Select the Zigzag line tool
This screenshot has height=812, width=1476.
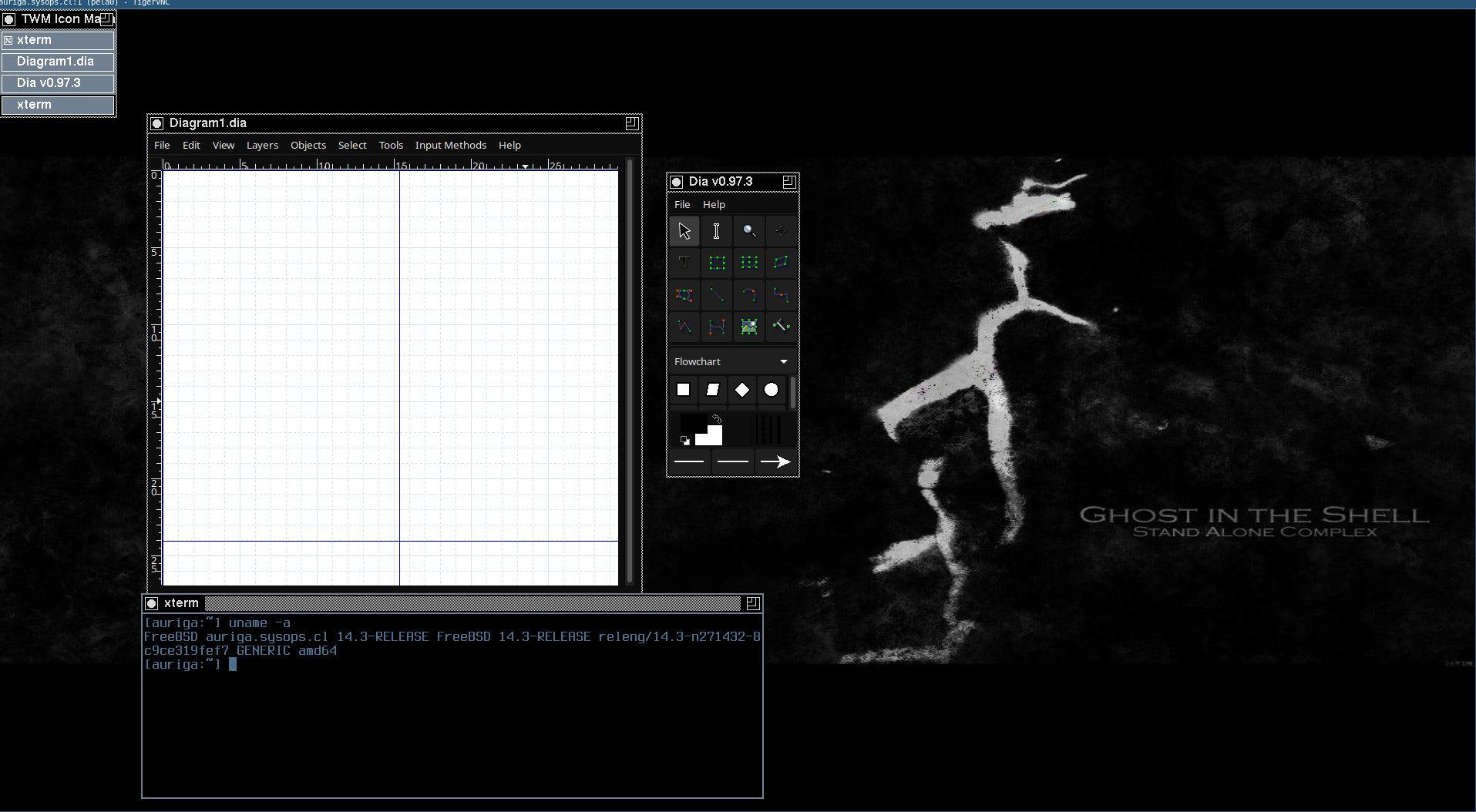[x=781, y=295]
